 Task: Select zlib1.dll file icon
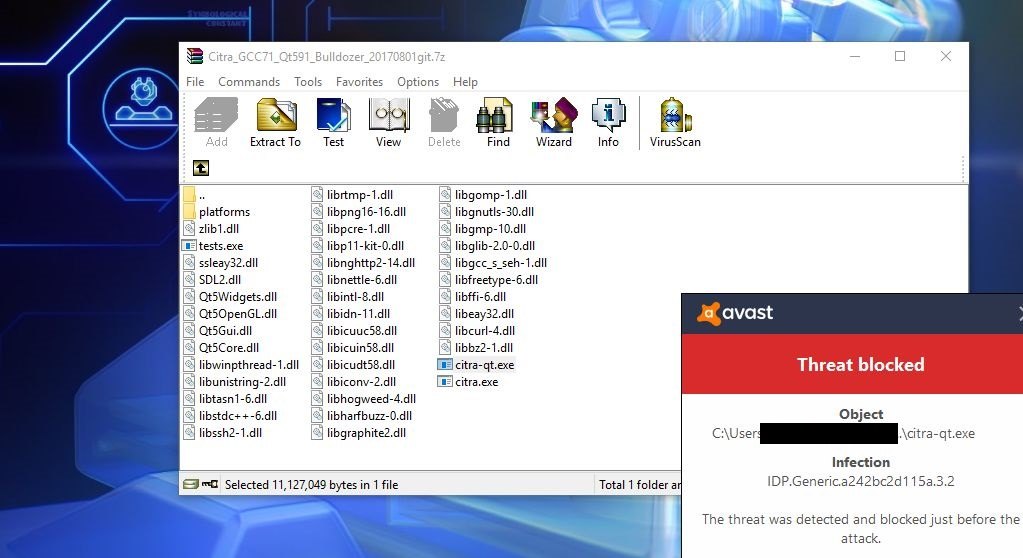point(189,228)
